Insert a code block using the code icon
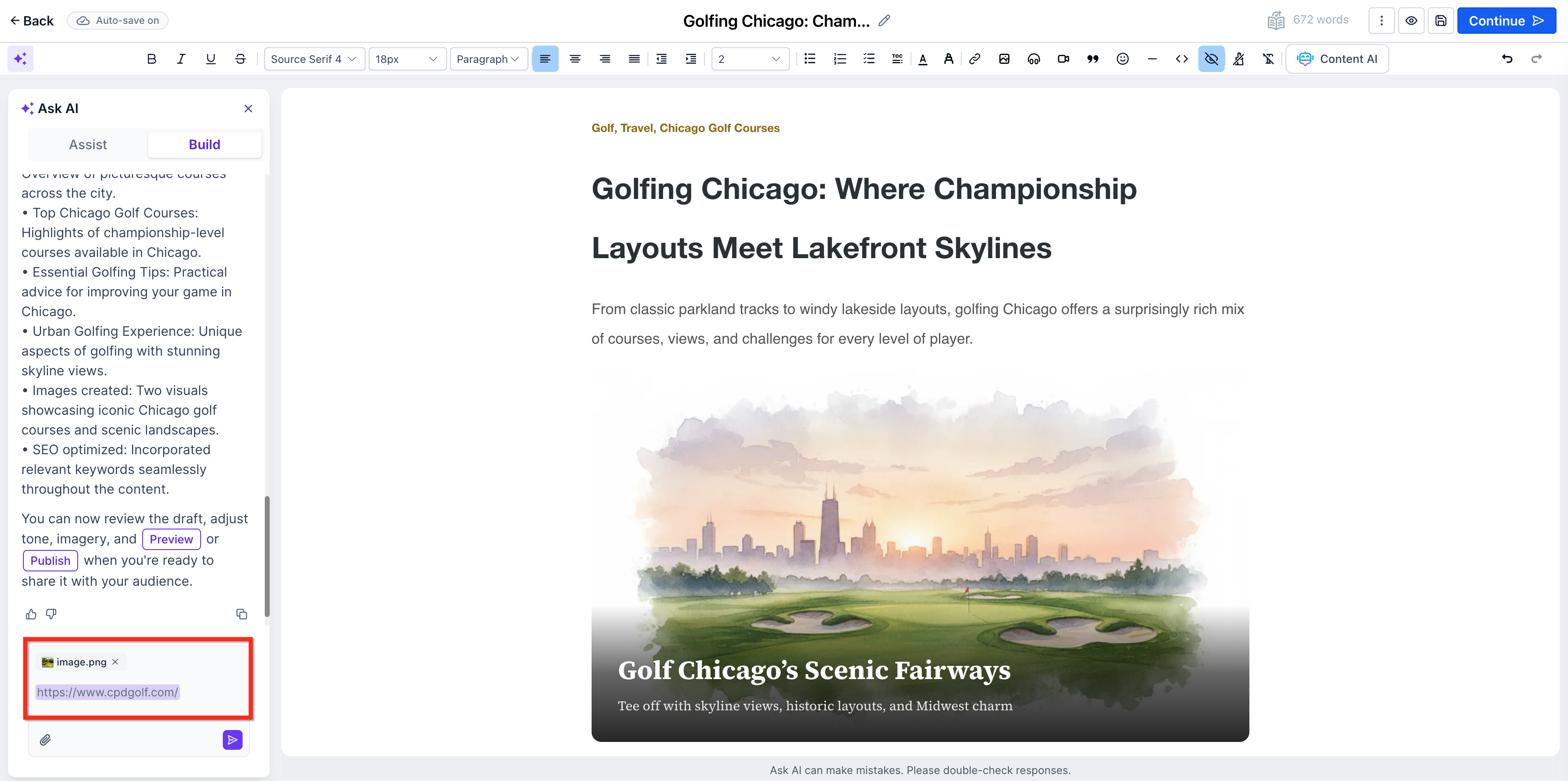 [1182, 59]
